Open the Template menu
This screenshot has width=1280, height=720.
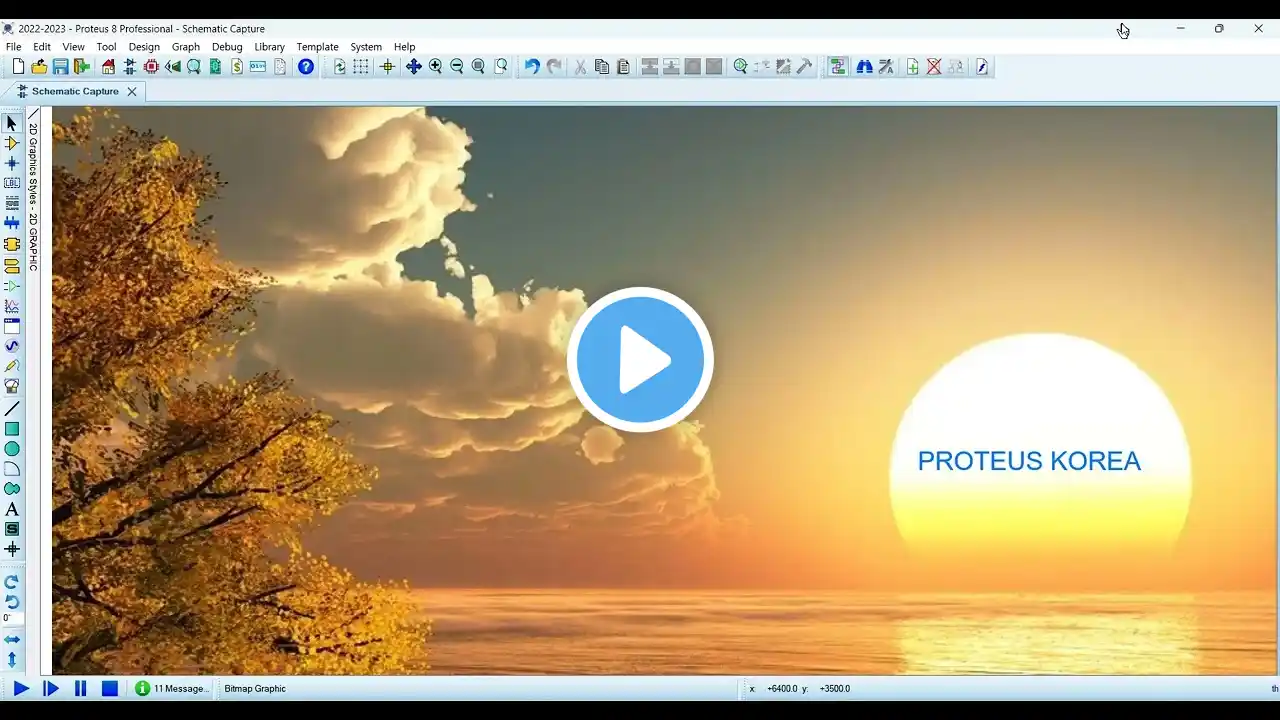(x=318, y=47)
